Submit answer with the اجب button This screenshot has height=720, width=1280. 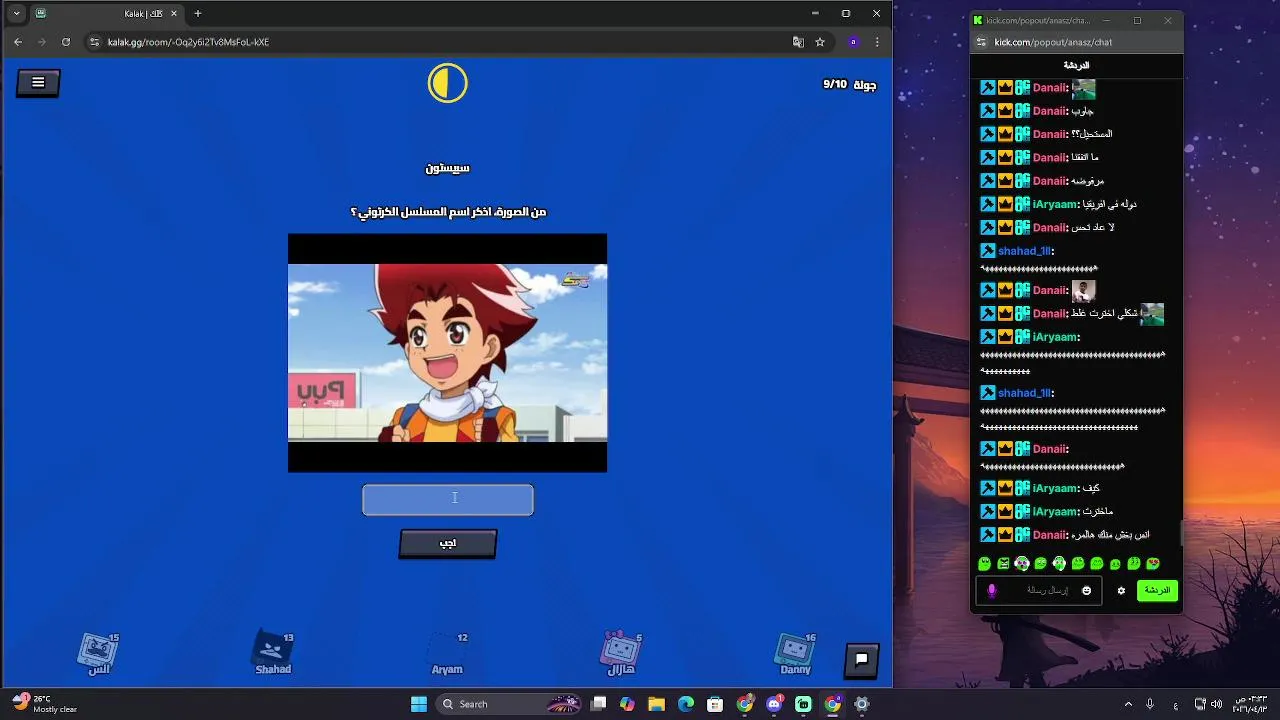coord(448,543)
